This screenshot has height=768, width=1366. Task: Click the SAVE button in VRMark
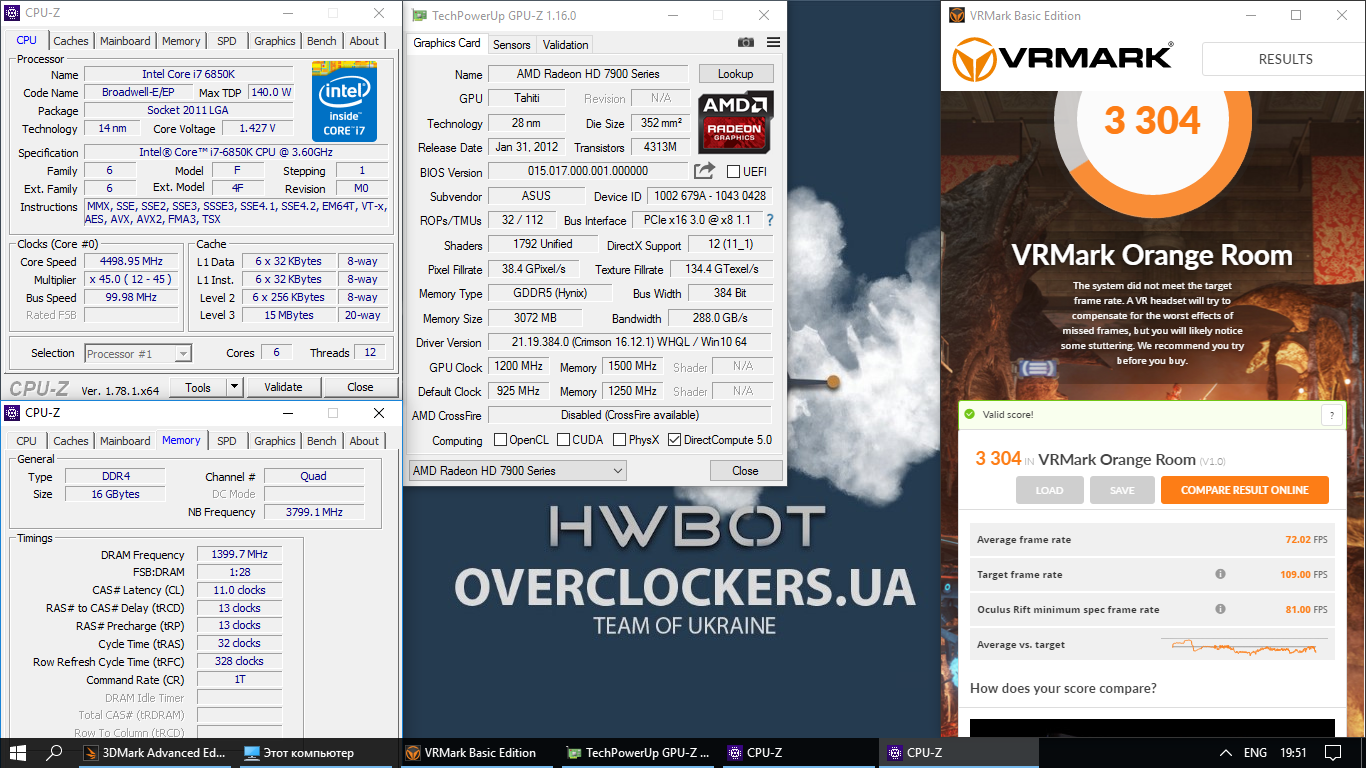[1122, 490]
